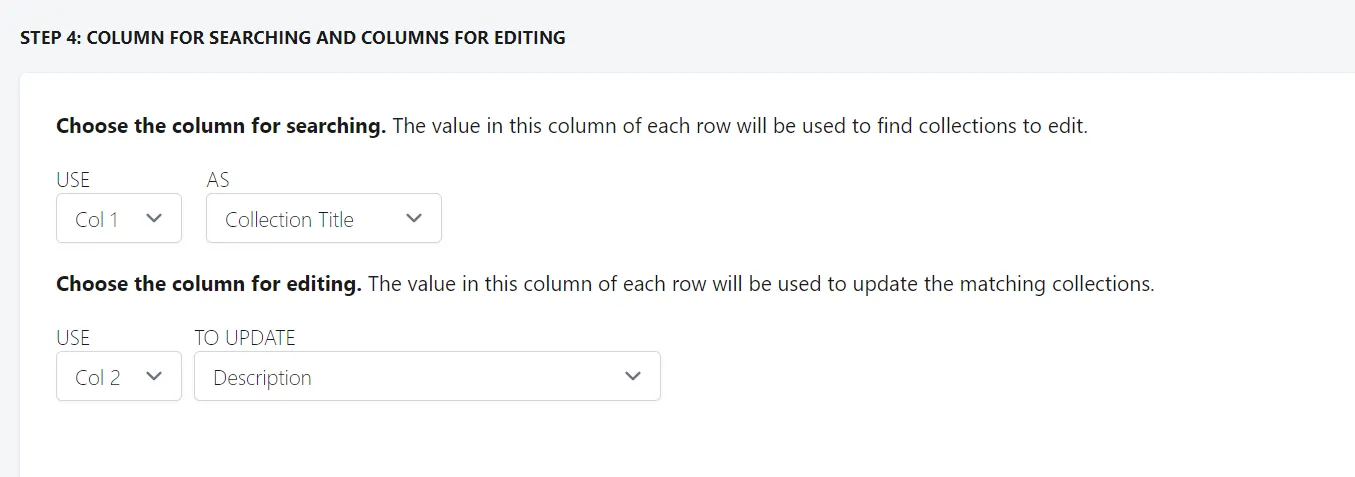Screen dimensions: 1355x477
Task: Click the TO UPDATE label
Action: (x=245, y=338)
